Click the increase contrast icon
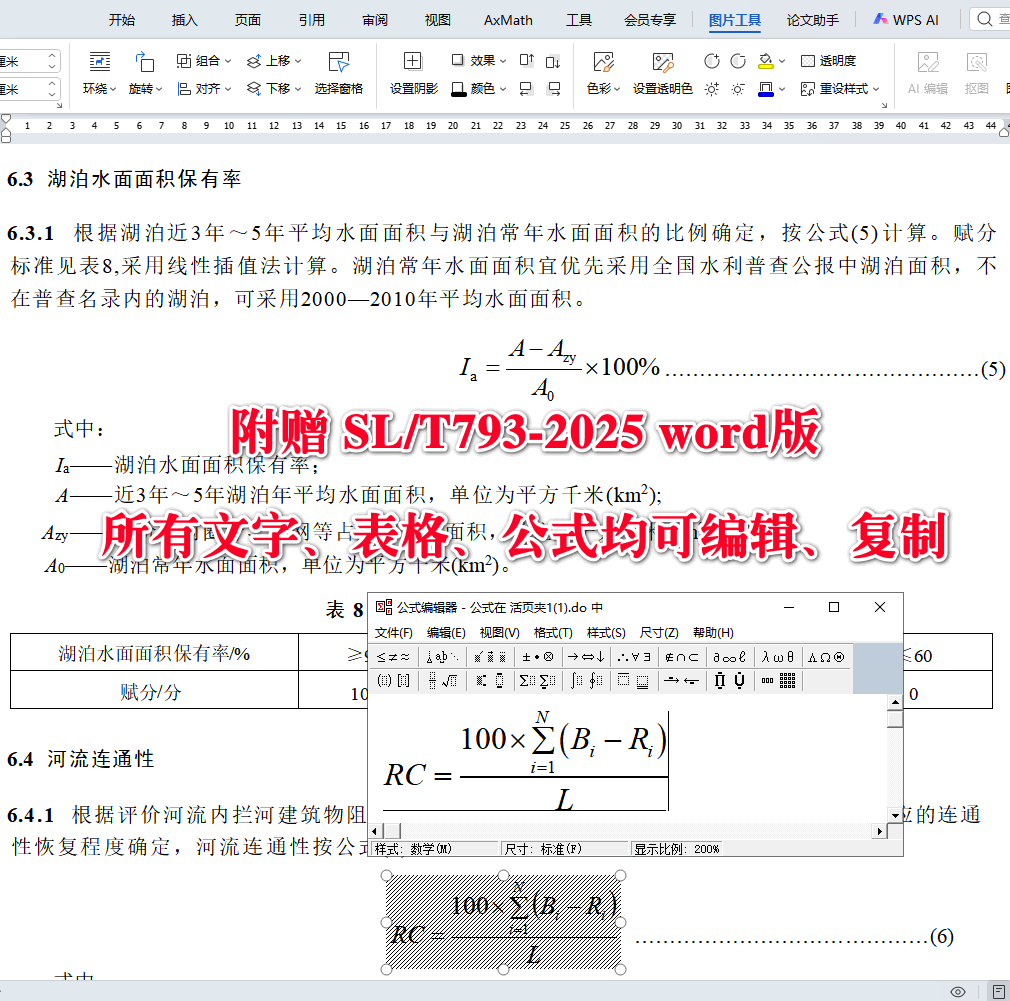Image resolution: width=1010 pixels, height=1001 pixels. [712, 61]
